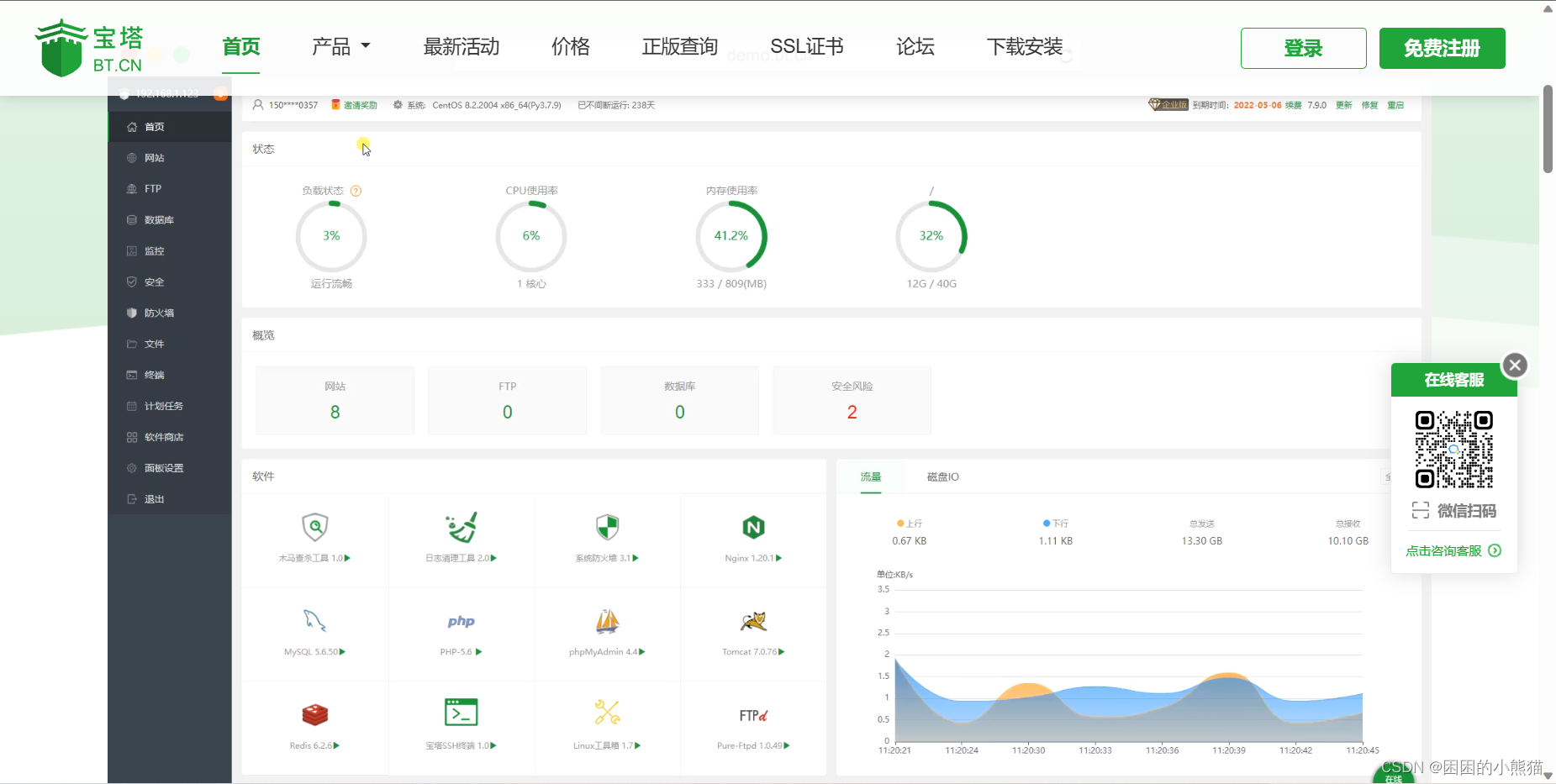Viewport: 1556px width, 784px height.
Task: Open 终端 in sidebar
Action: [170, 375]
